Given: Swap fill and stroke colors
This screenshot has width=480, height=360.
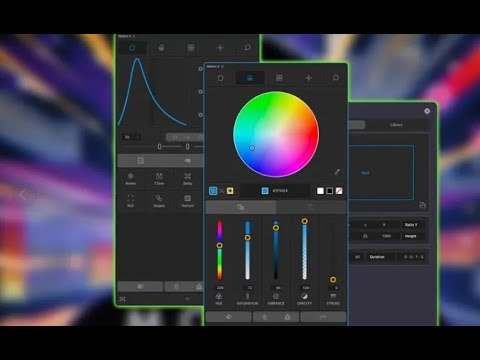Looking at the screenshot, I should click(x=222, y=191).
